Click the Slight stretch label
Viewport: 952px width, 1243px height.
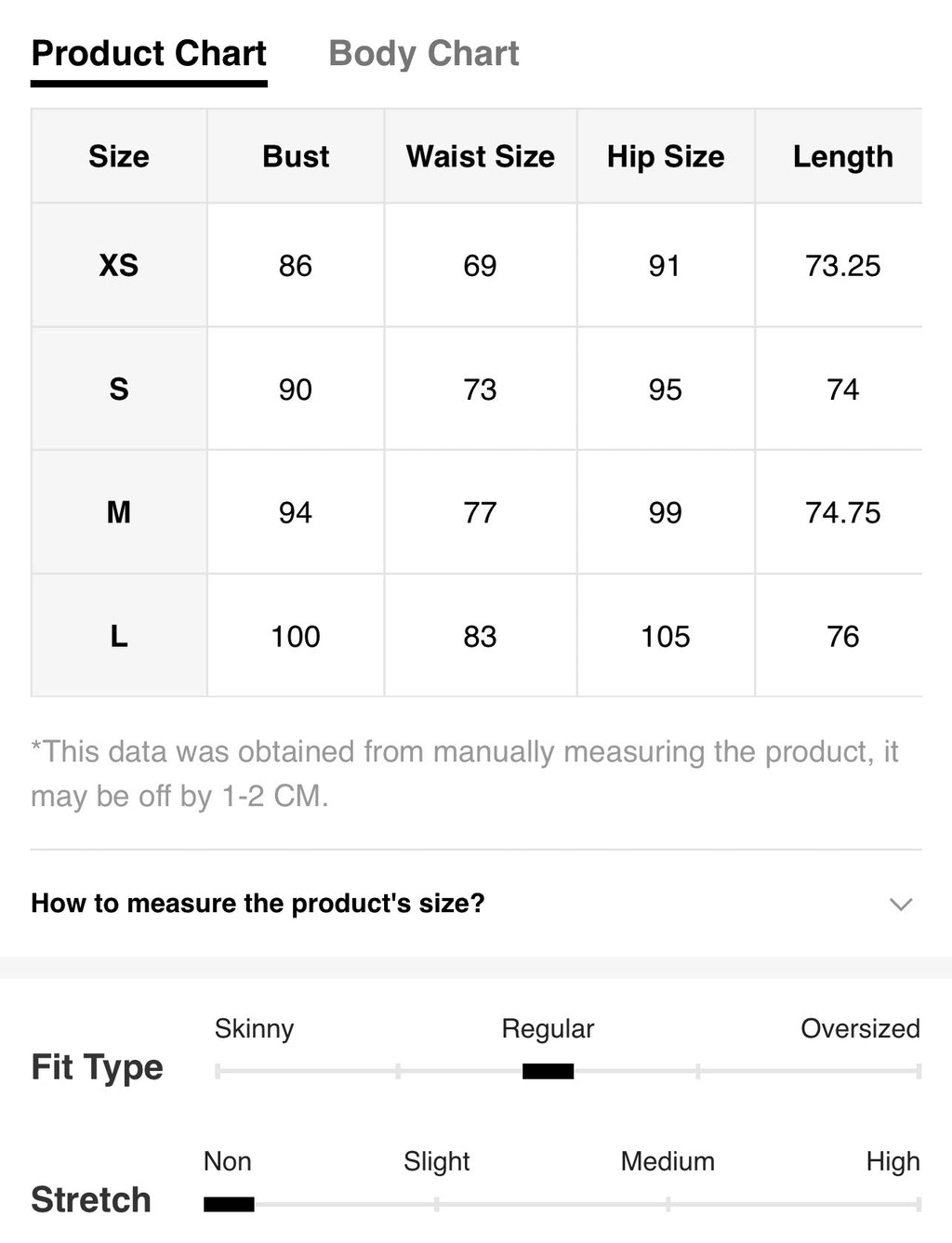click(x=436, y=1161)
